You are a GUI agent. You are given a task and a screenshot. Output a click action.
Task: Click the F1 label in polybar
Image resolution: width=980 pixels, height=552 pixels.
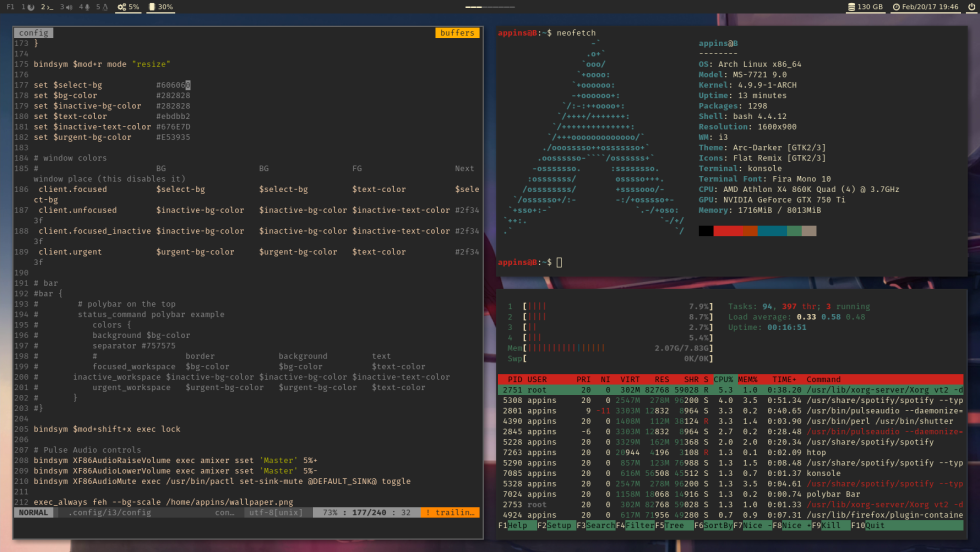(x=10, y=7)
